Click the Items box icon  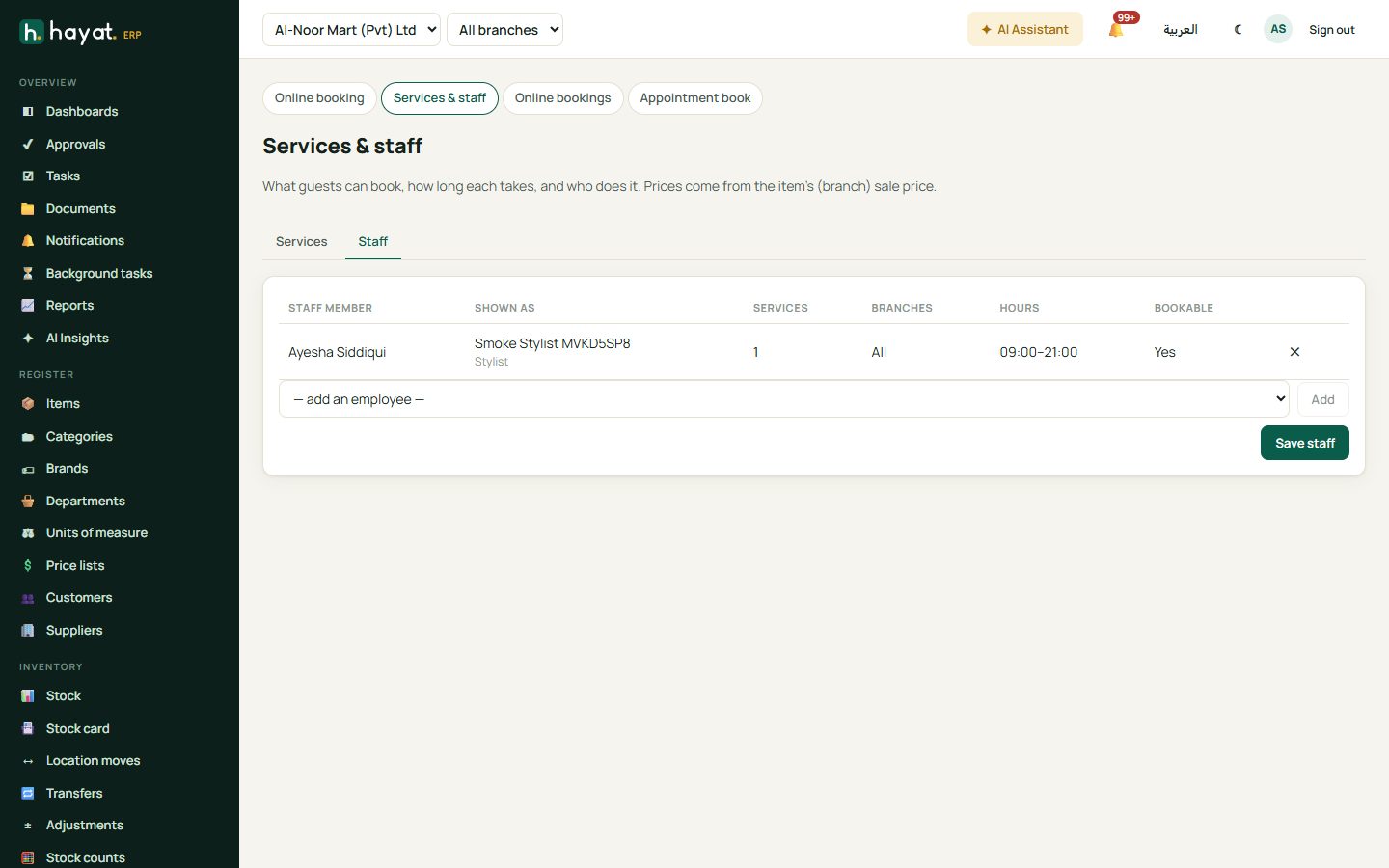point(28,404)
